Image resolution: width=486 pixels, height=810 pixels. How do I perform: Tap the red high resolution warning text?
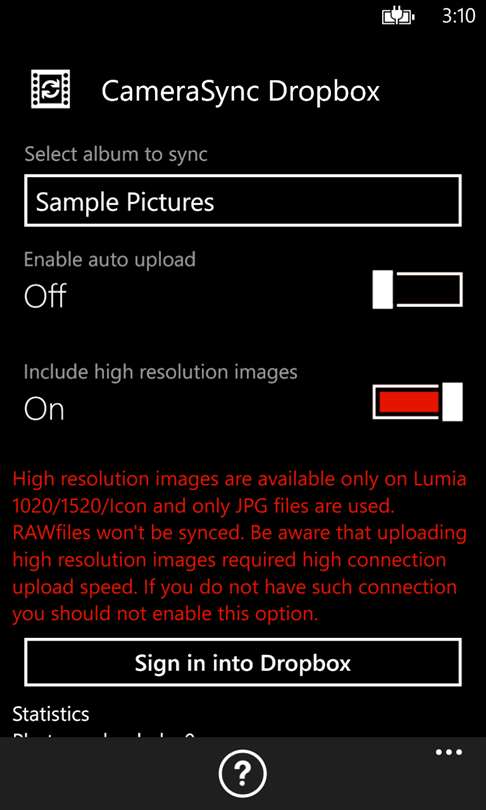(x=239, y=547)
